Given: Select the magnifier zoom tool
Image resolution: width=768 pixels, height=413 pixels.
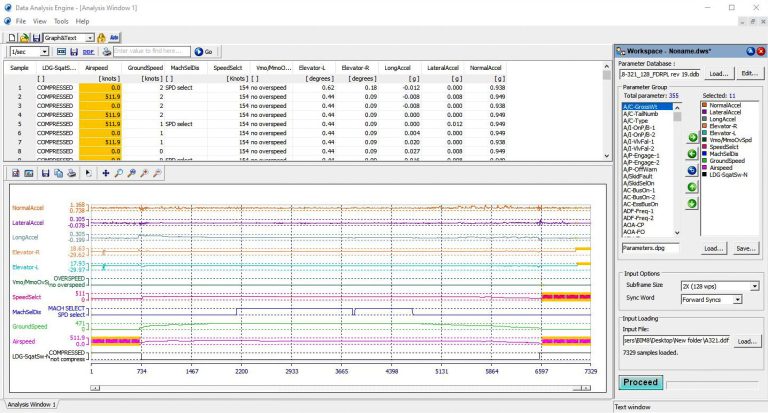Looking at the screenshot, I should [119, 173].
